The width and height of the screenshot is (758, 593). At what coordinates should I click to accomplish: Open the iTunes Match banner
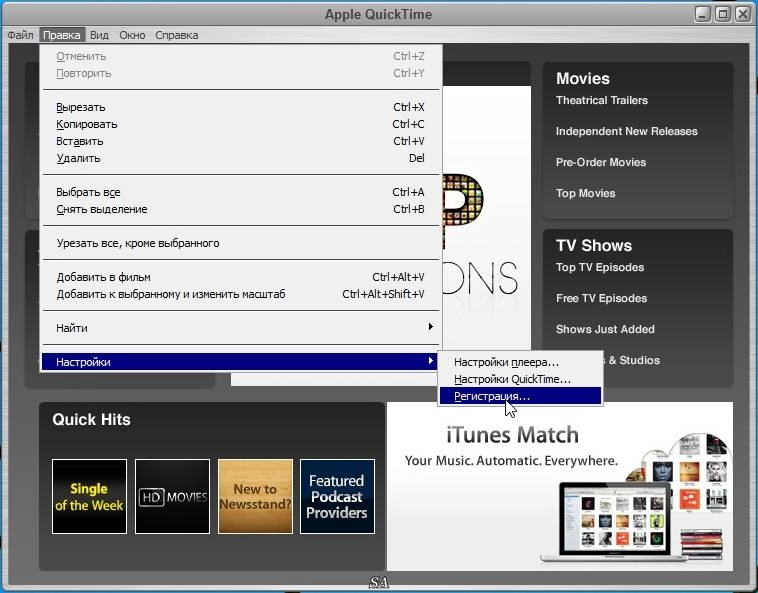pyautogui.click(x=560, y=486)
